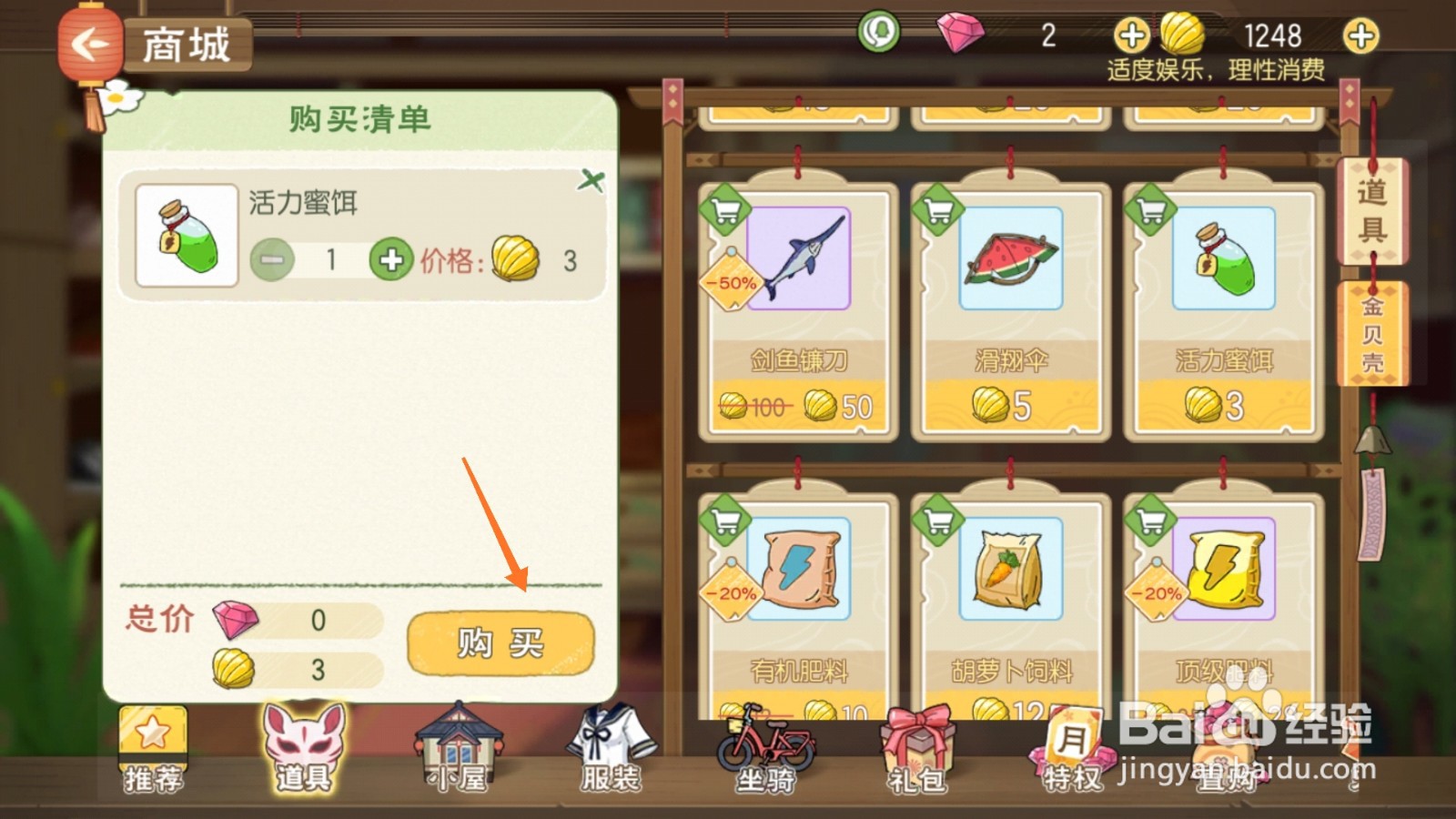Remove 活力蜜饵 from purchase list
1456x819 pixels.
(x=591, y=180)
